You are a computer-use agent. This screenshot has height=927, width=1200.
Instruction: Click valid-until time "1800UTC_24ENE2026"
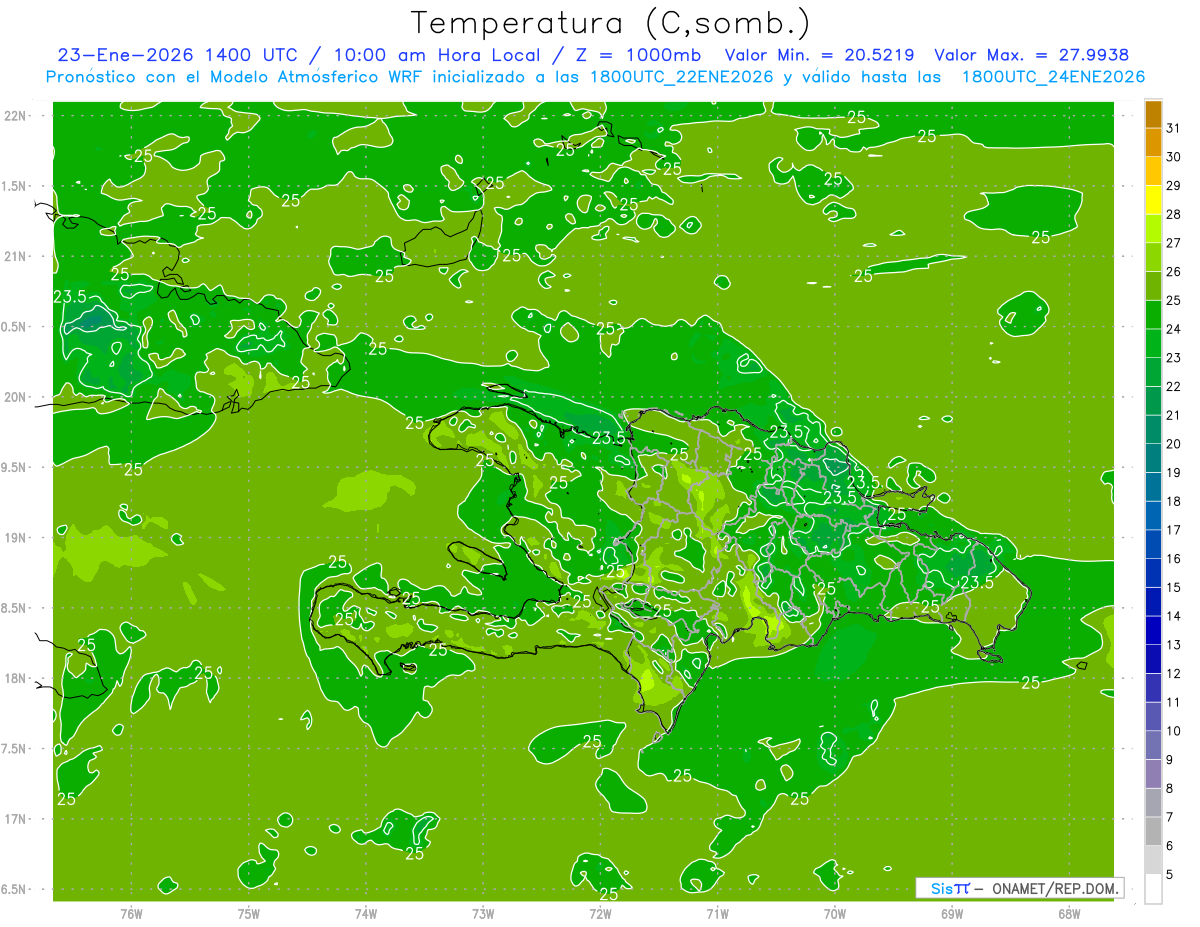coord(1053,77)
